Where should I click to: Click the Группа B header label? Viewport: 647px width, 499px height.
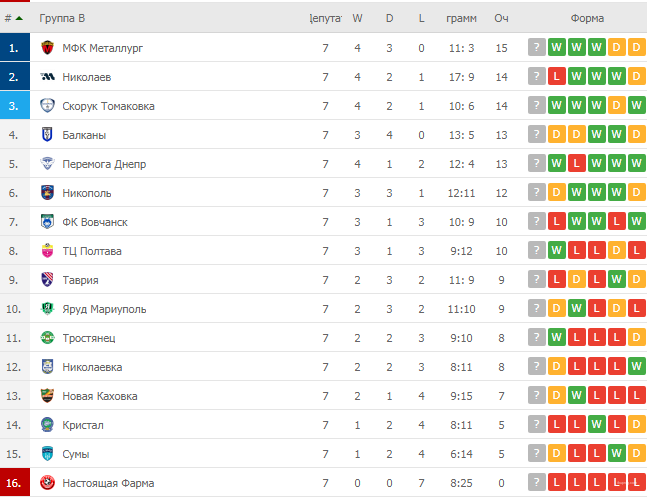click(x=62, y=18)
